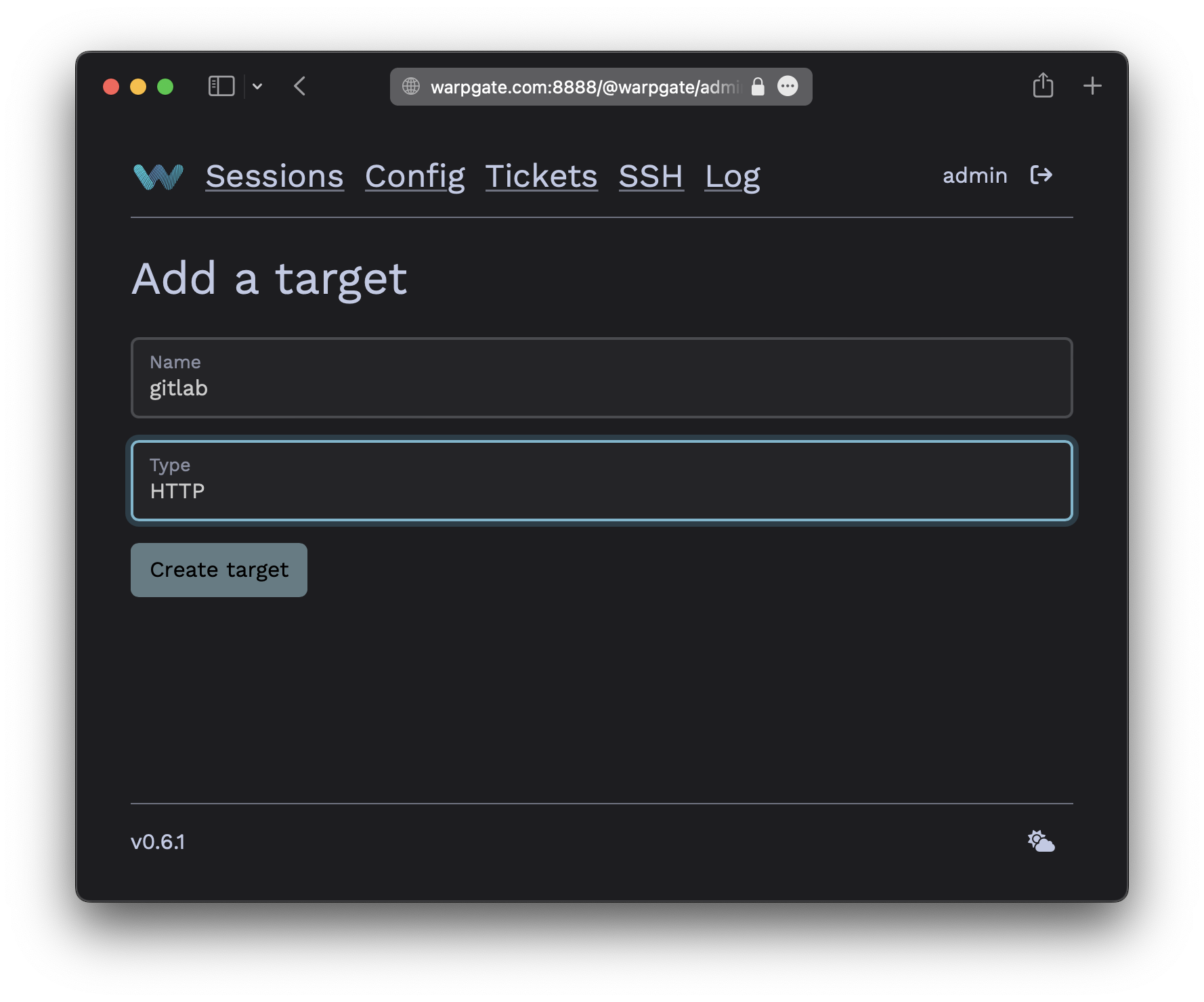Image resolution: width=1204 pixels, height=1002 pixels.
Task: Toggle the browser sidebar icon
Action: [221, 86]
